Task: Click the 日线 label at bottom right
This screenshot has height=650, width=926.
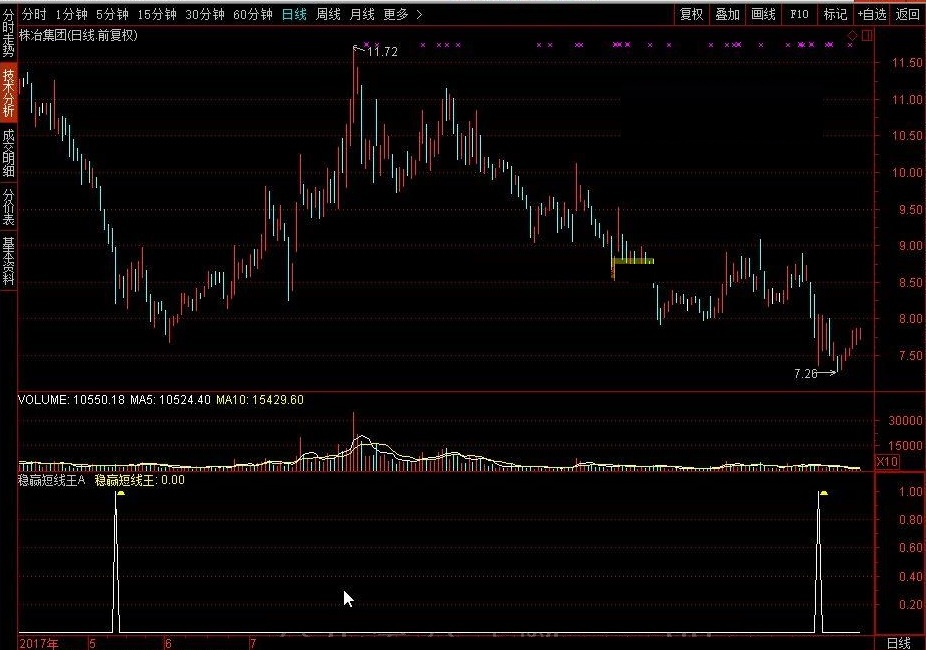Action: [899, 643]
